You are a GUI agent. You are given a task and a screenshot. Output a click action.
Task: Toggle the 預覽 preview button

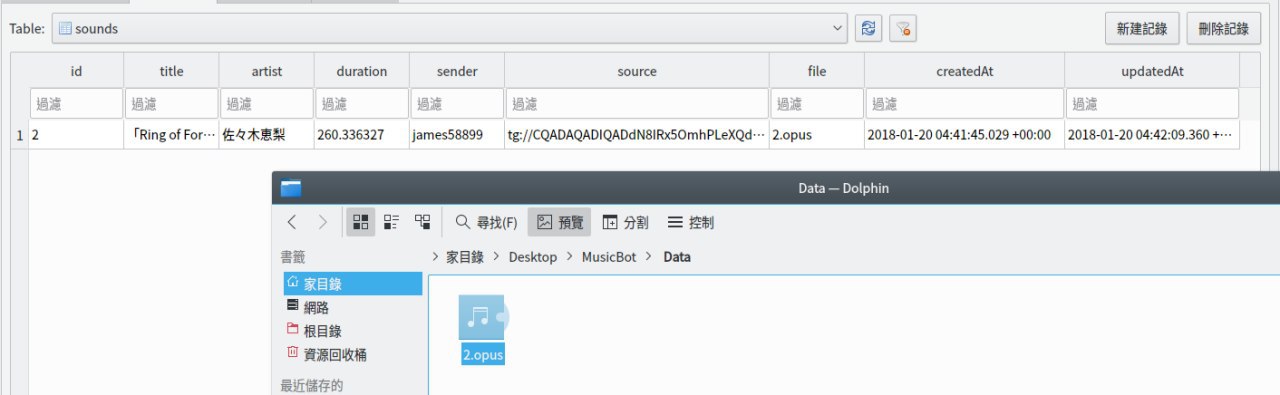[560, 222]
